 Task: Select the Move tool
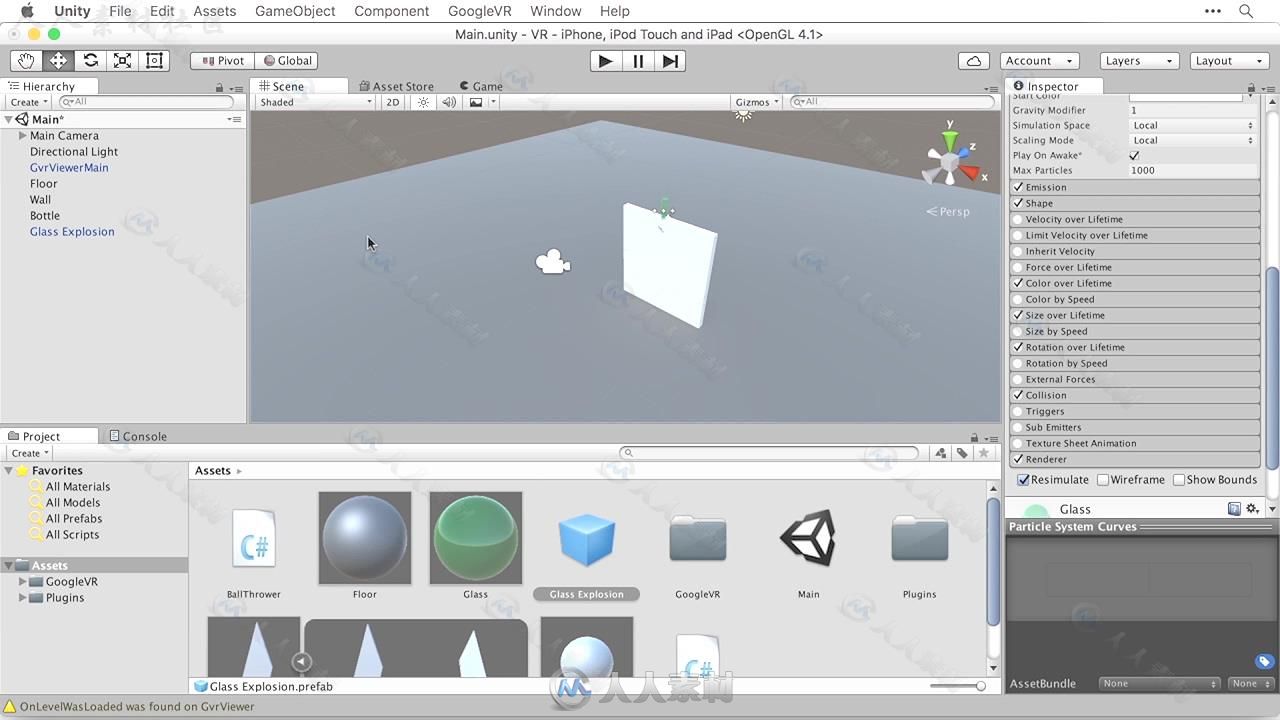click(58, 61)
